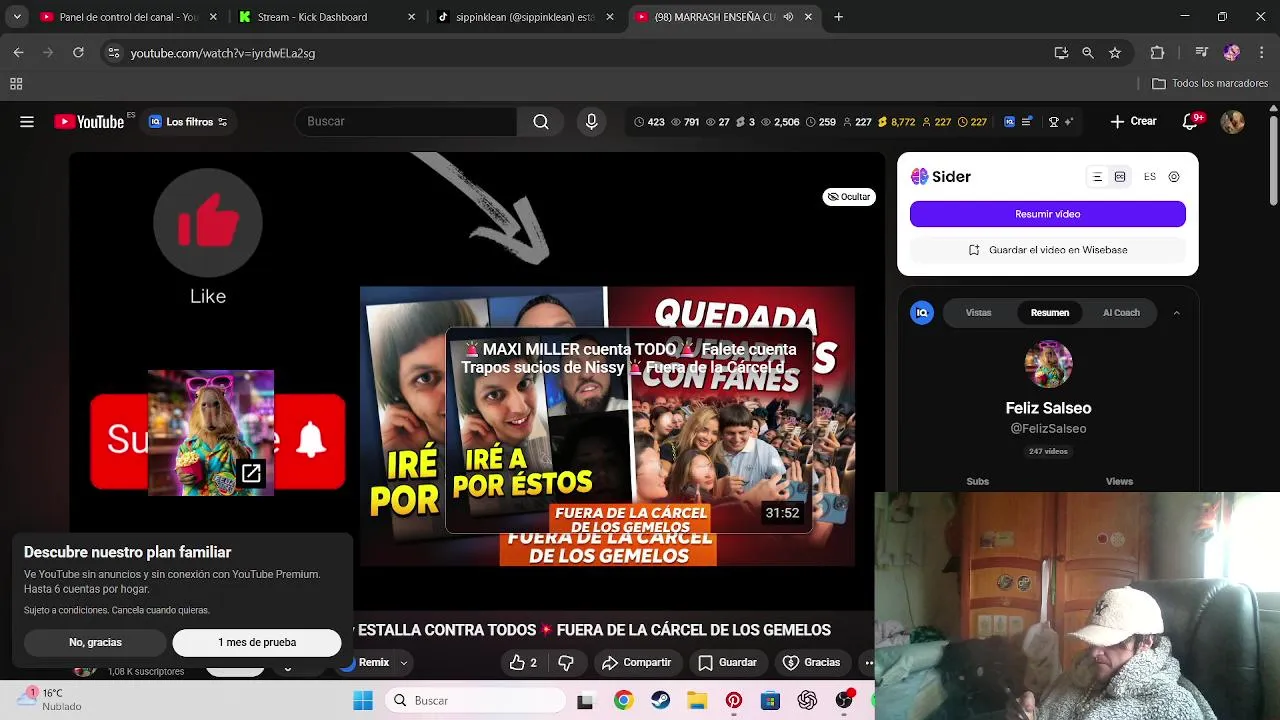Open the address bar zoom magnifier
The image size is (1280, 720).
pos(1088,53)
